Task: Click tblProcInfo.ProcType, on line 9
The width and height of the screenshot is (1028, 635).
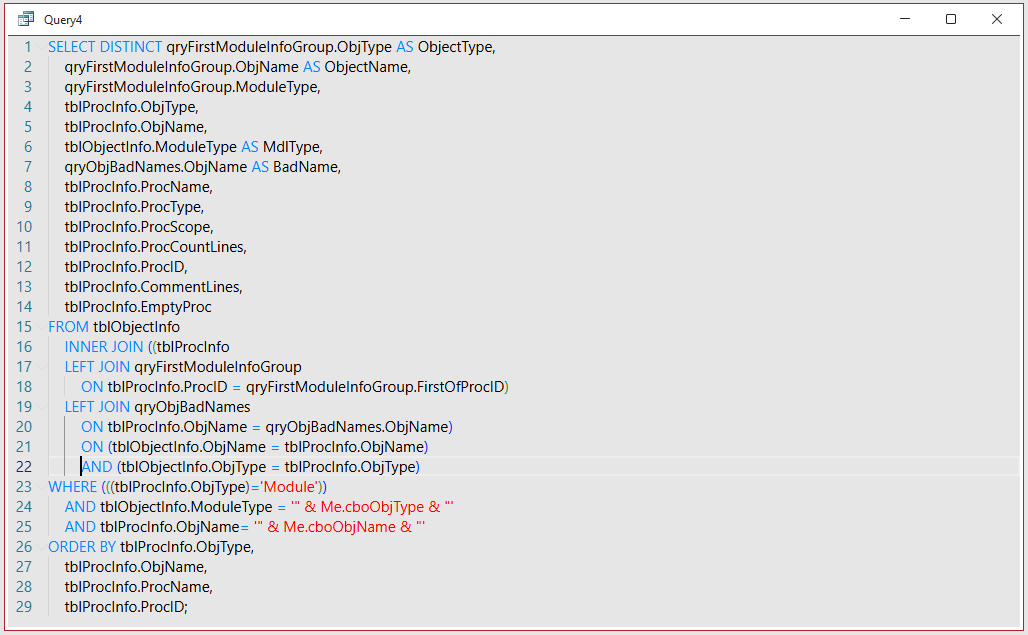Action: [x=134, y=207]
